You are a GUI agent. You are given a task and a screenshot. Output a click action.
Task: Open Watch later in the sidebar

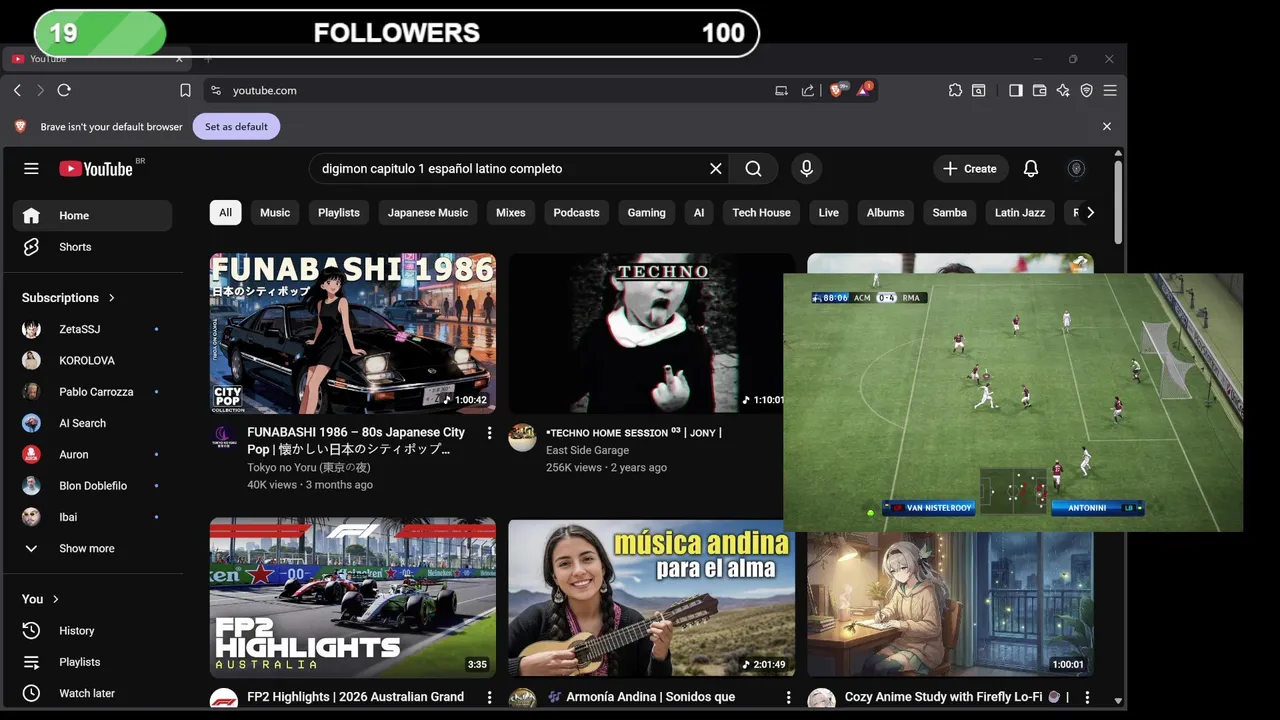[x=92, y=693]
